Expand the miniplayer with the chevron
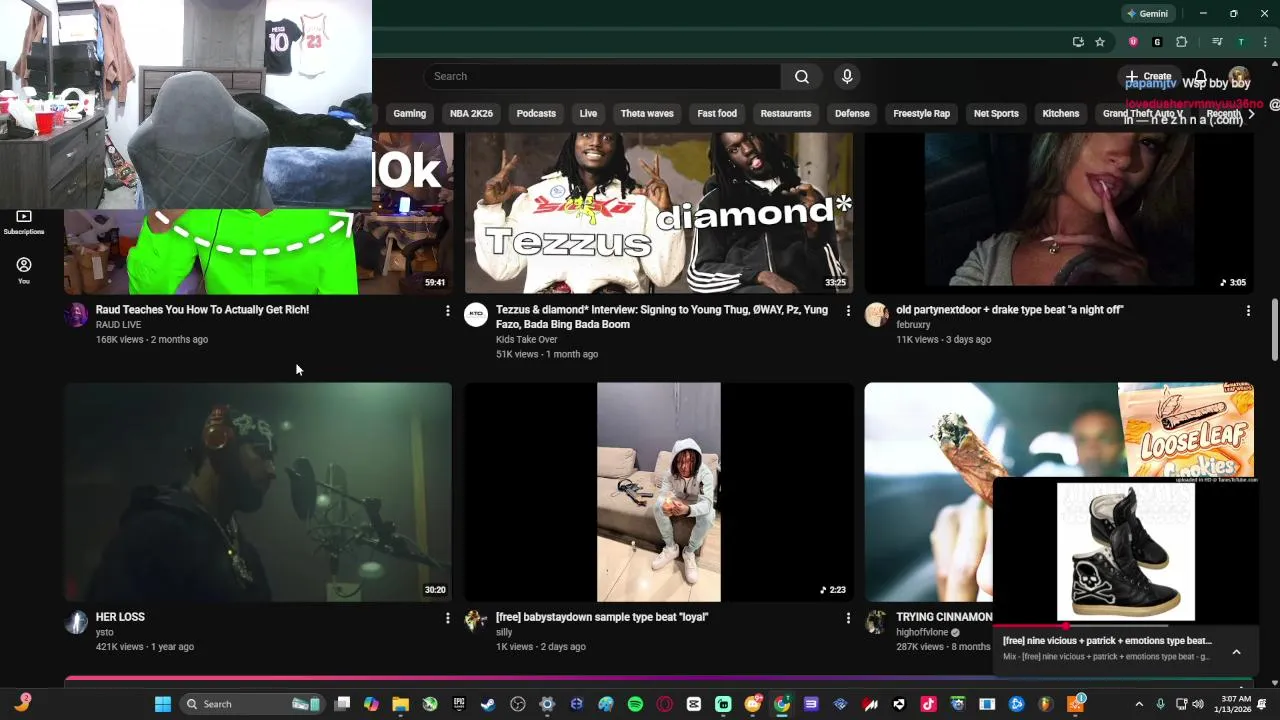This screenshot has height=720, width=1280. tap(1236, 652)
